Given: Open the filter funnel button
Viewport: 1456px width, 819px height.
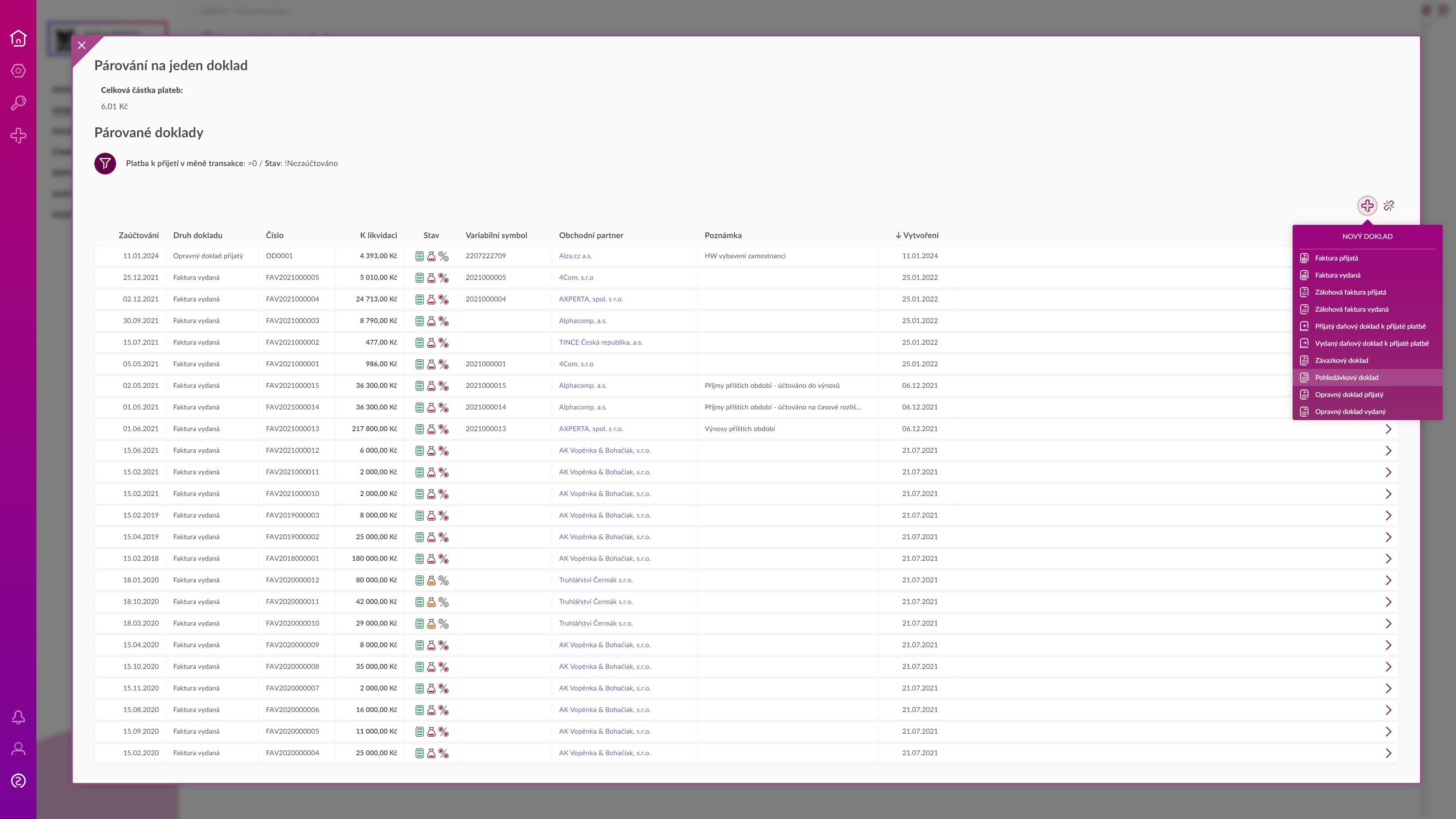Looking at the screenshot, I should [x=105, y=163].
